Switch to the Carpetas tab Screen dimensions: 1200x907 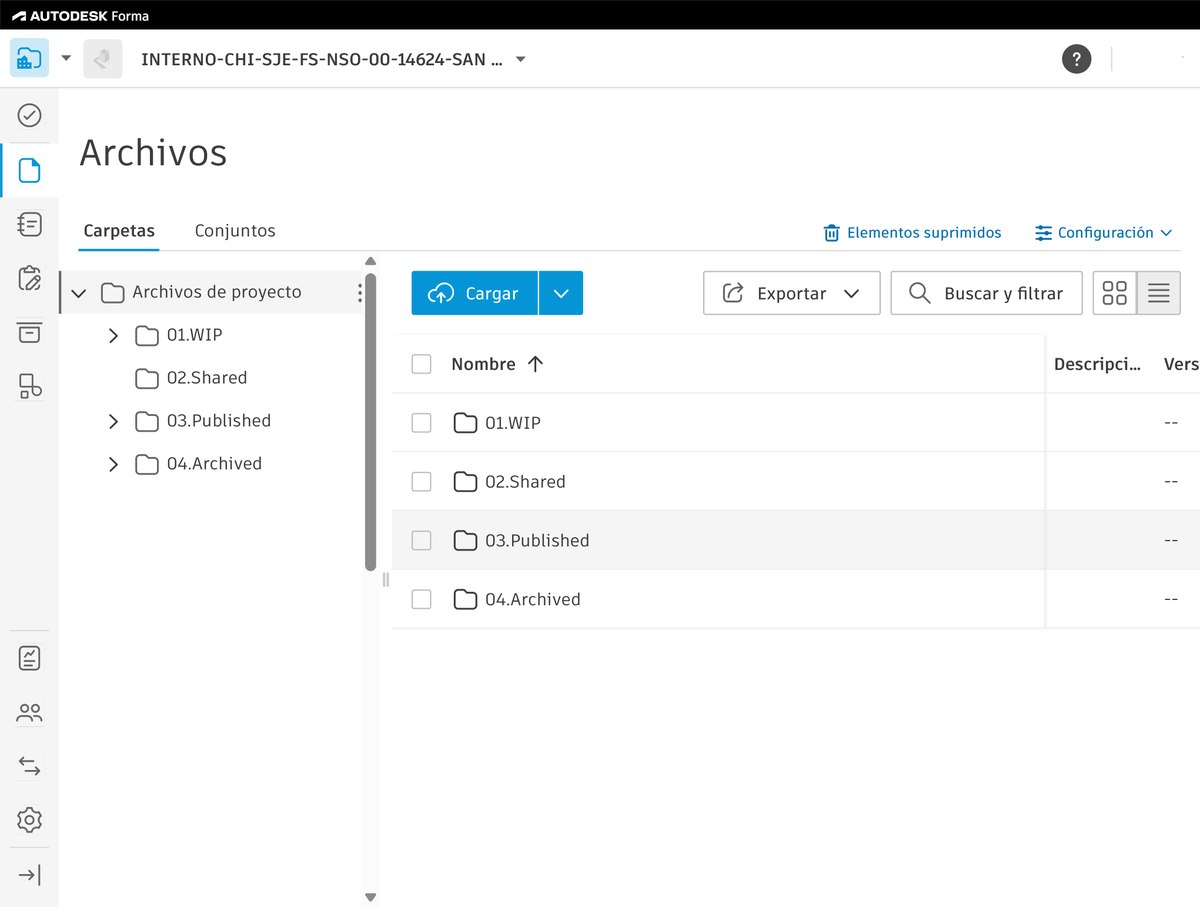tap(119, 231)
